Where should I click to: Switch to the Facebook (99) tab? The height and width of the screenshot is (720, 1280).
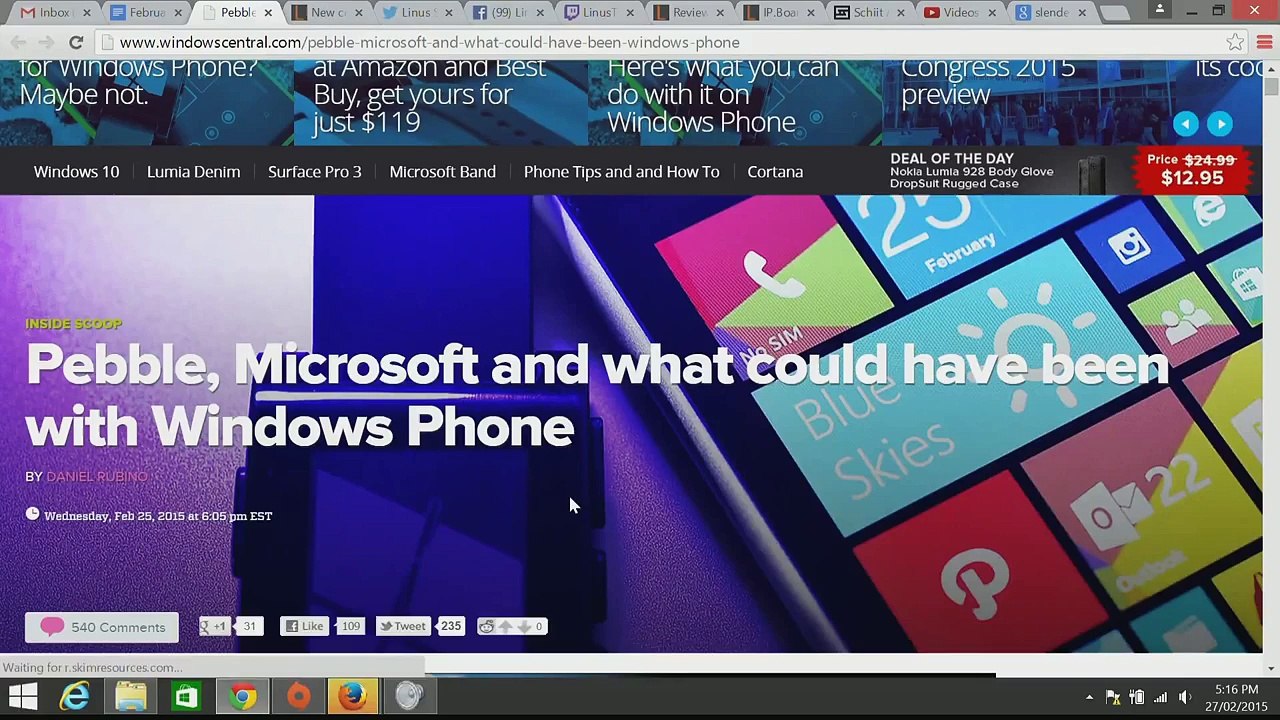[x=505, y=13]
